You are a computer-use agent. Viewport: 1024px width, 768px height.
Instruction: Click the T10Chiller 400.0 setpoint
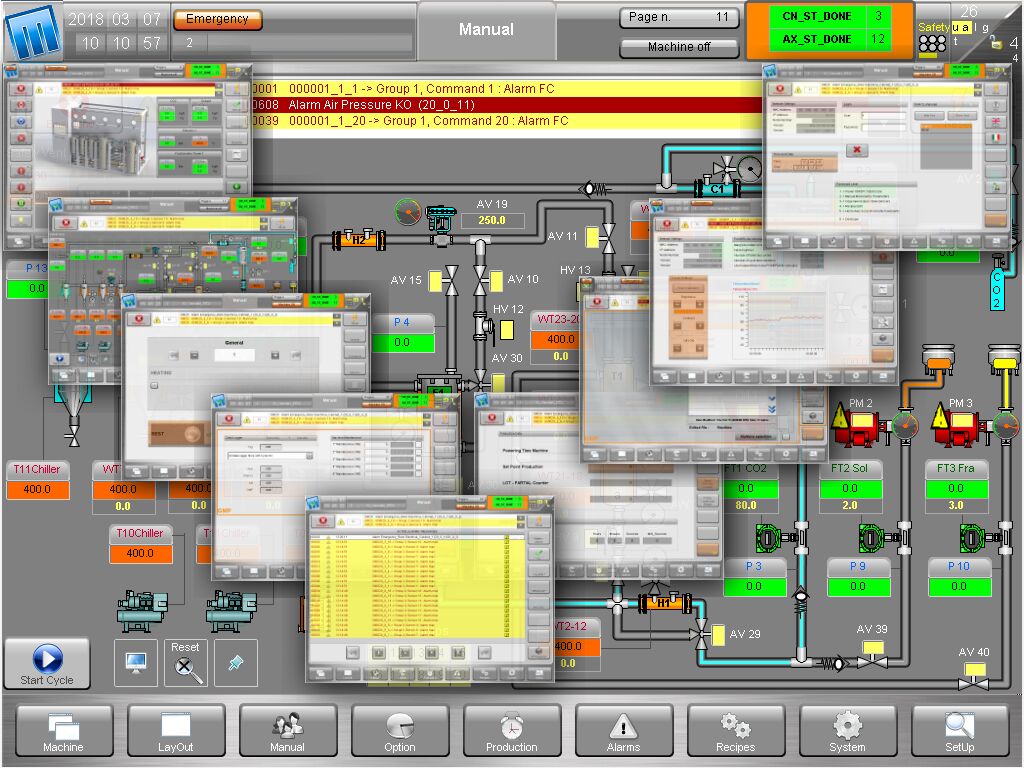pyautogui.click(x=140, y=553)
